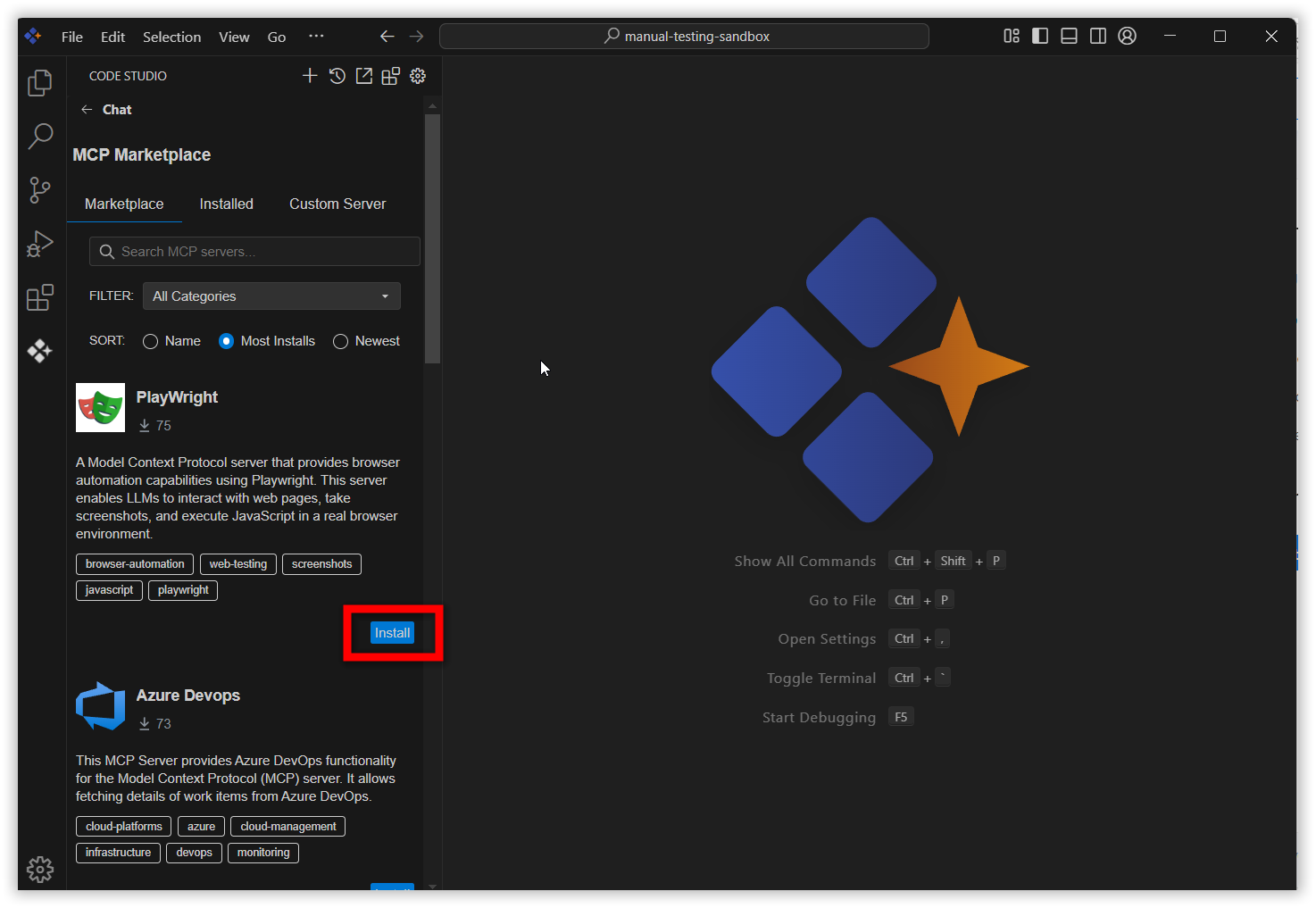Viewport: 1316px width, 908px height.
Task: Go forward with the navigation right arrow
Action: click(x=416, y=37)
